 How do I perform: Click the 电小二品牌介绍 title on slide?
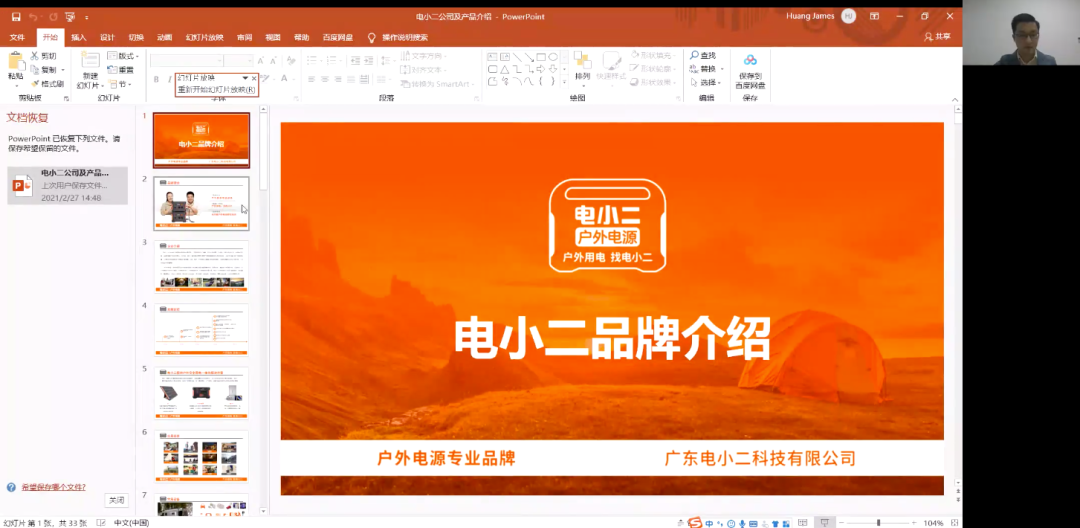pos(612,339)
